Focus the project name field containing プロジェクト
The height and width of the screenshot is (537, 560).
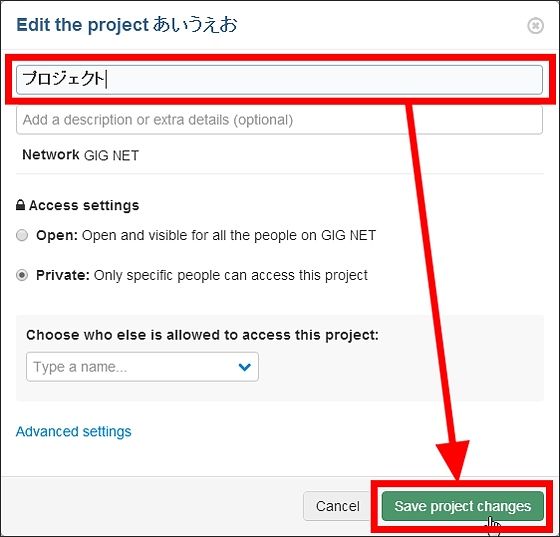coord(279,80)
